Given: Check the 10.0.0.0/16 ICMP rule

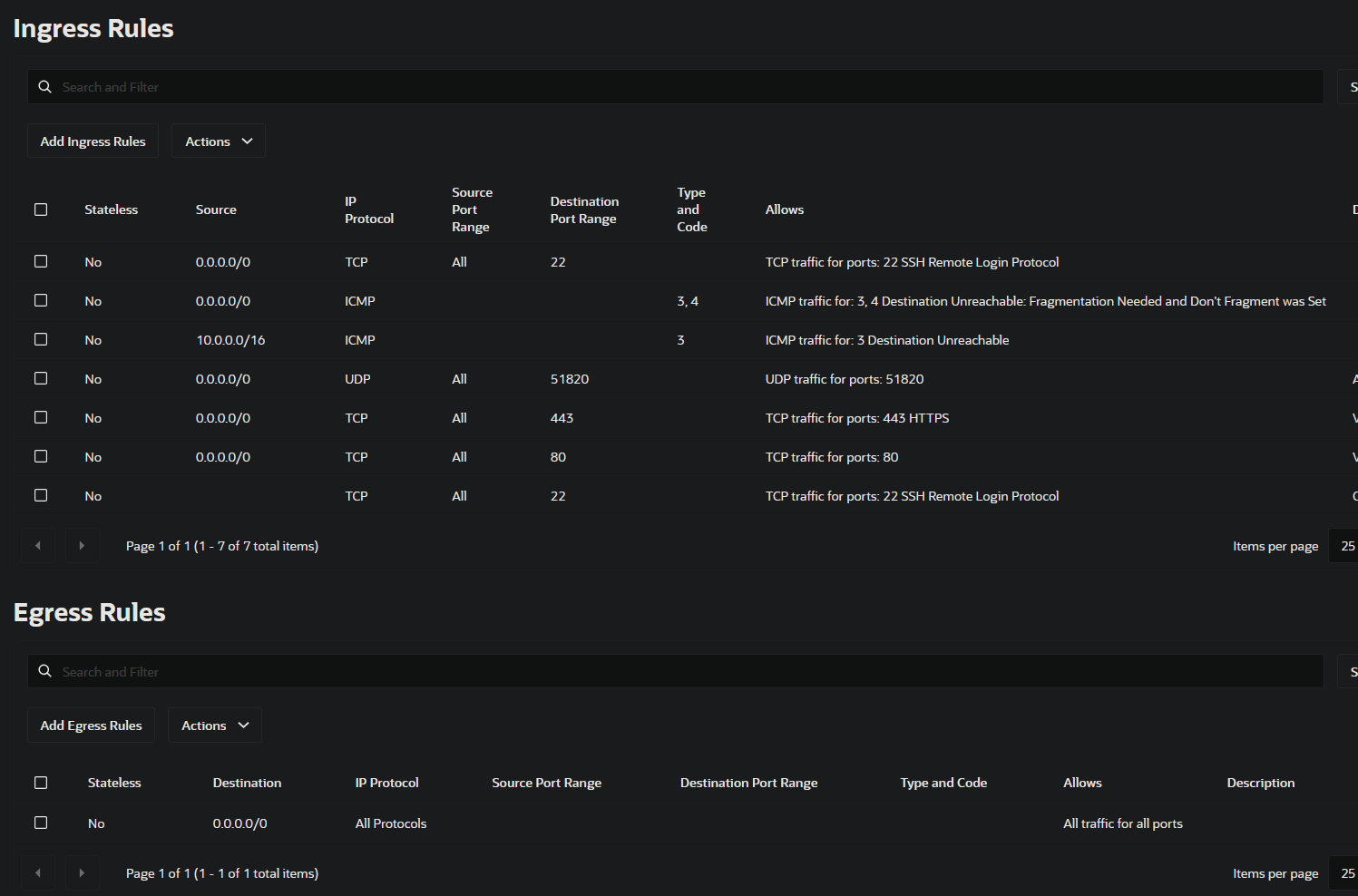Looking at the screenshot, I should click(41, 339).
